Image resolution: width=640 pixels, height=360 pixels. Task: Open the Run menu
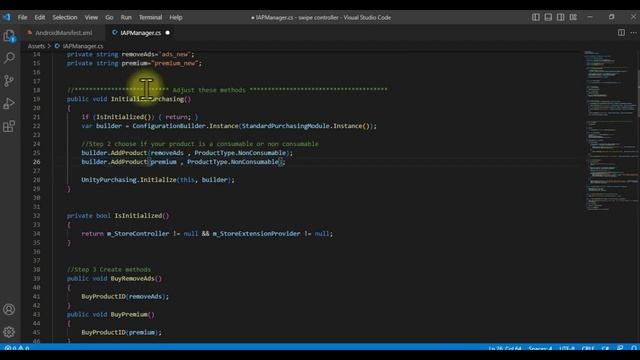coord(126,18)
